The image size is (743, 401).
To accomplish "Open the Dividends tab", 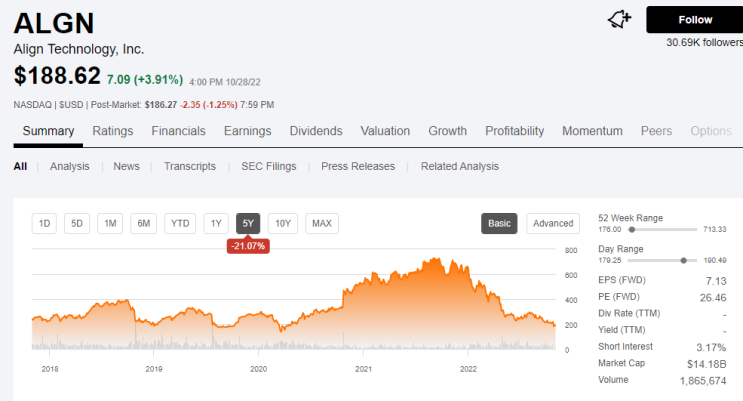I will click(316, 131).
